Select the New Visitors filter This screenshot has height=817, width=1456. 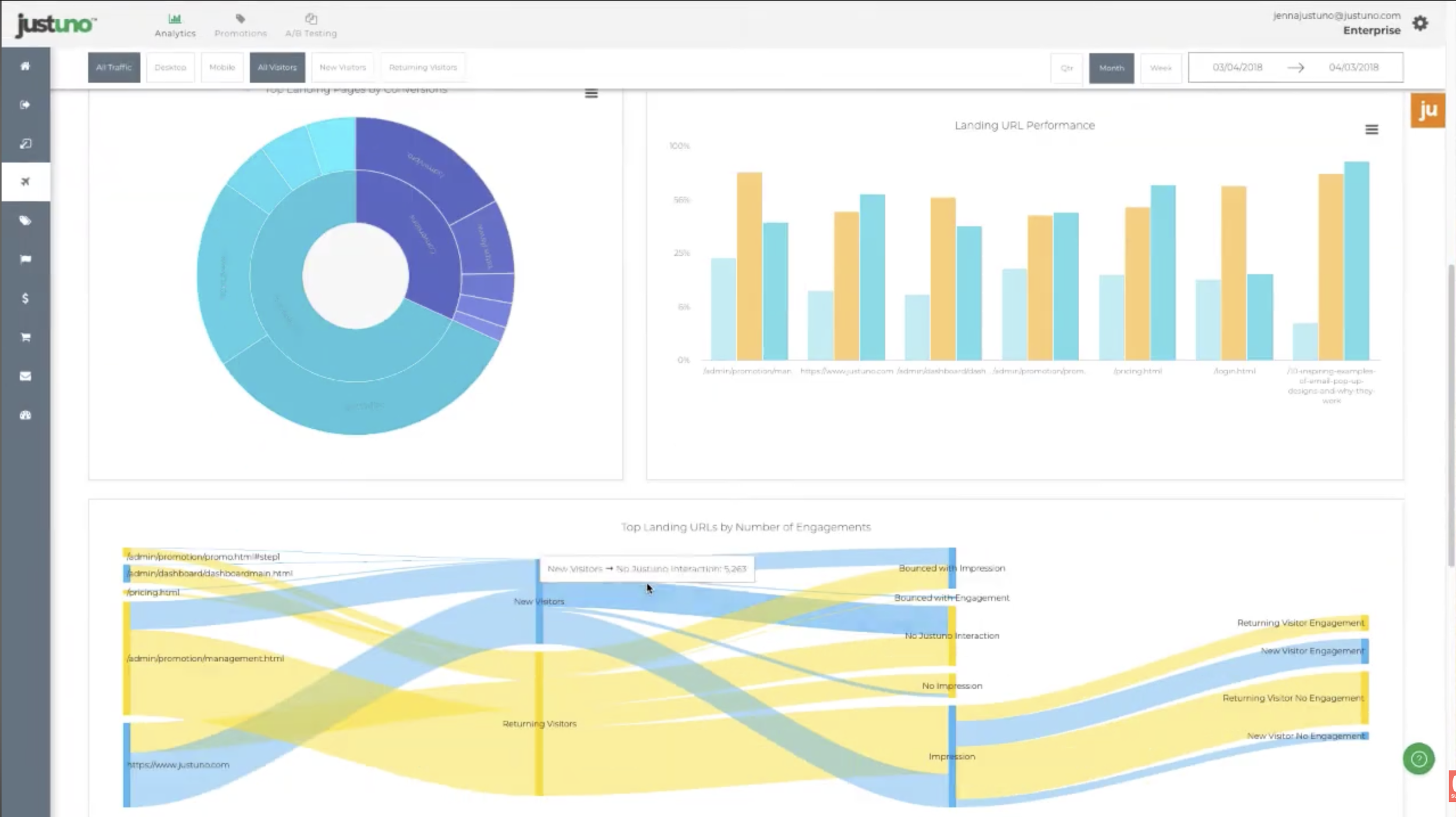click(343, 68)
